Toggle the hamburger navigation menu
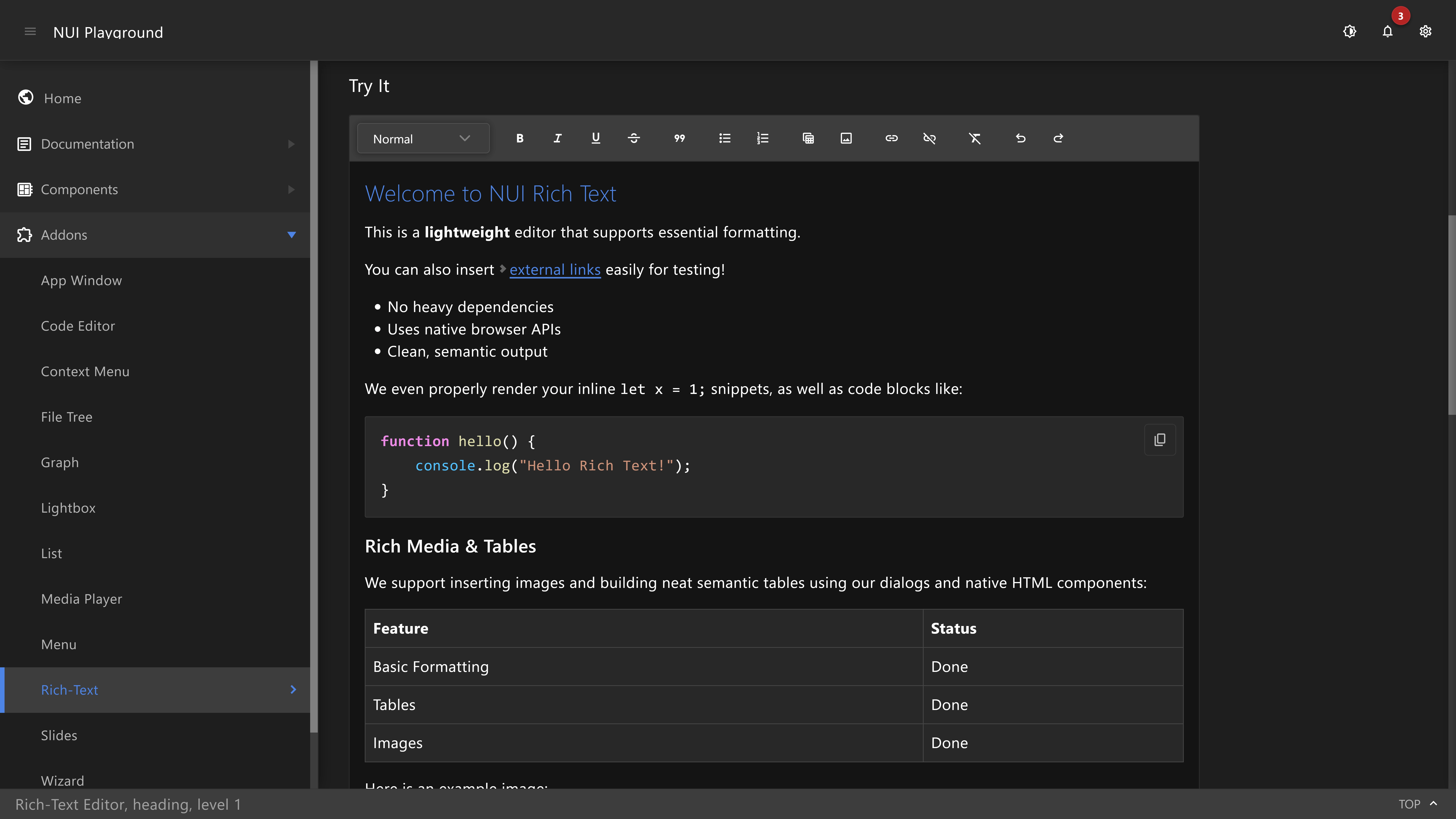This screenshot has height=819, width=1456. pos(31,32)
